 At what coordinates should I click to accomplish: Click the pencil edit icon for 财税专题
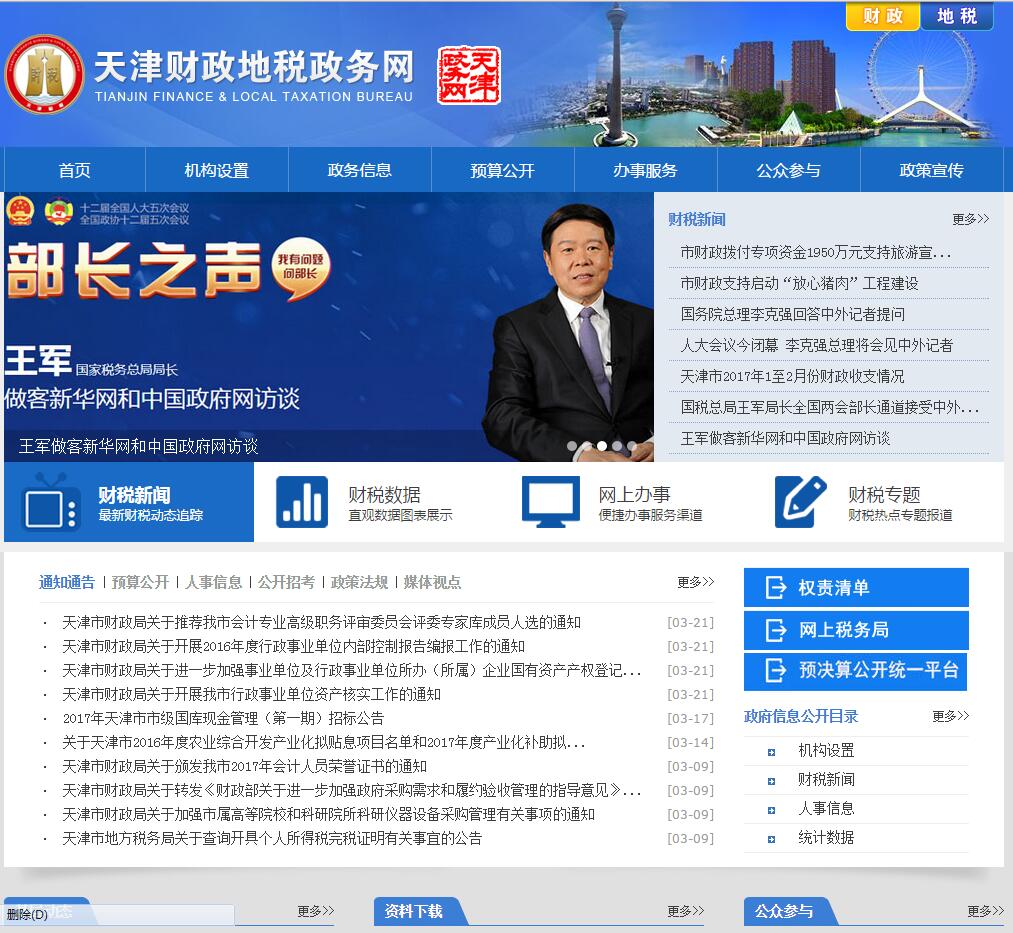[801, 502]
